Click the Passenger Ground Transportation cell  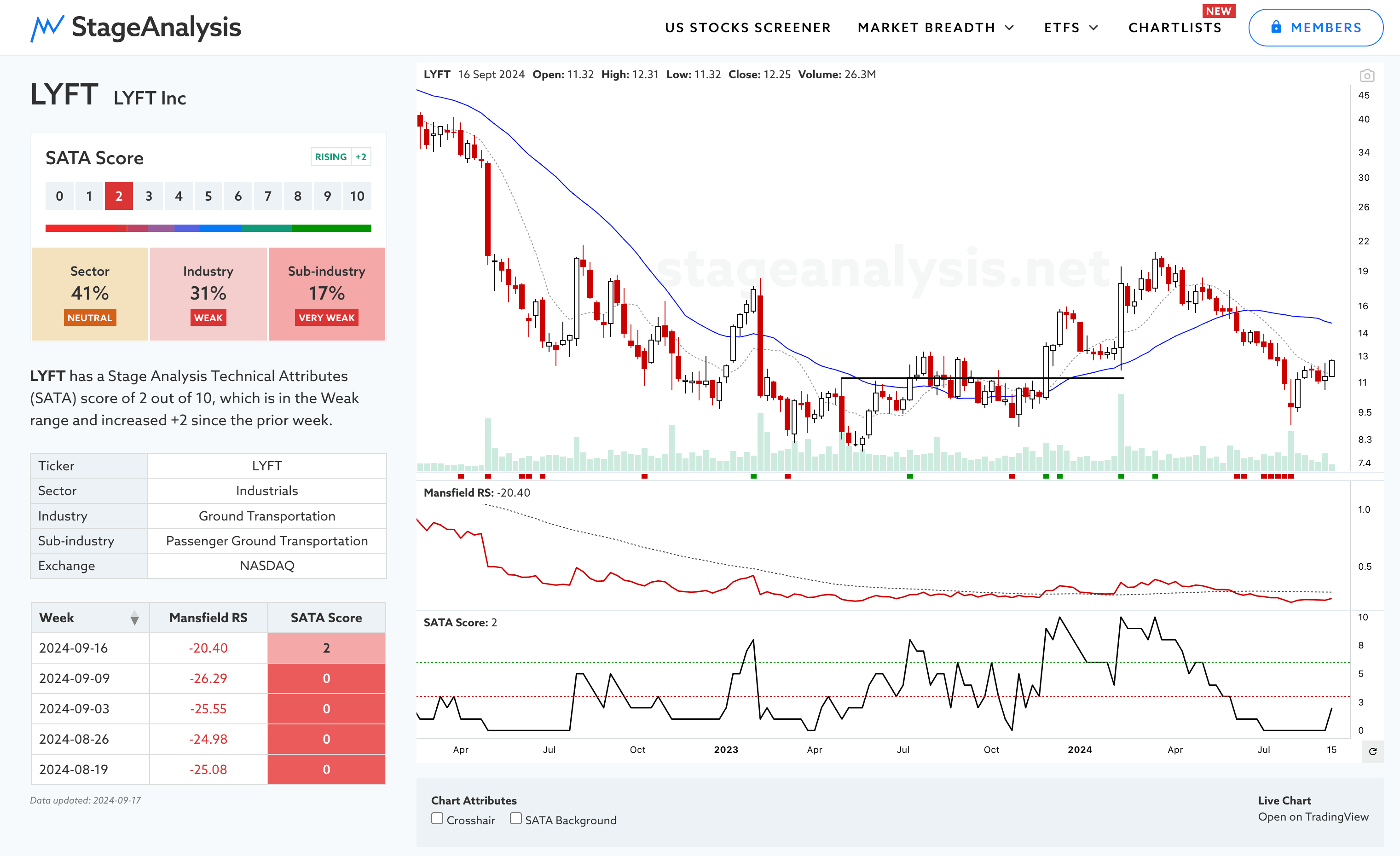(267, 541)
